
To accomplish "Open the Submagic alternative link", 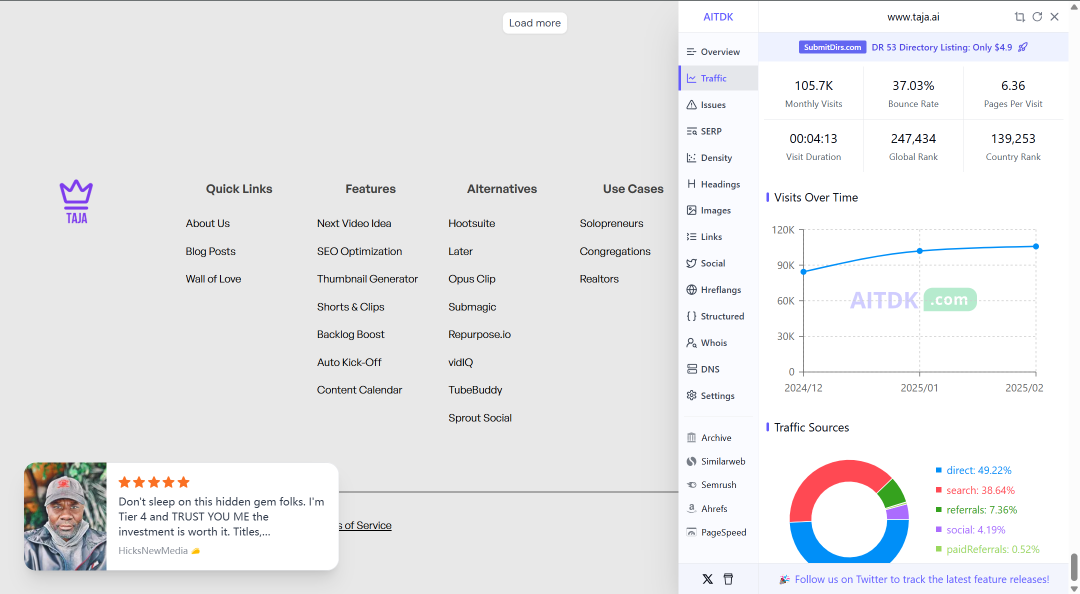I will [x=472, y=307].
